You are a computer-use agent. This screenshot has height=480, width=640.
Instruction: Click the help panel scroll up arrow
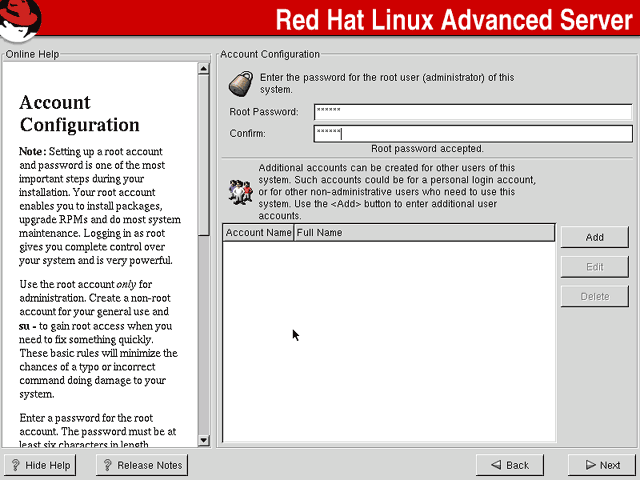point(203,69)
